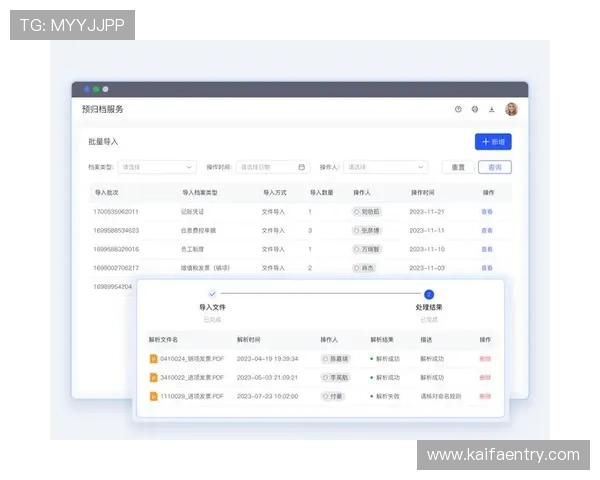The width and height of the screenshot is (600, 480).
Task: Click 解析失败 status in 1110029 row
Action: pos(385,396)
